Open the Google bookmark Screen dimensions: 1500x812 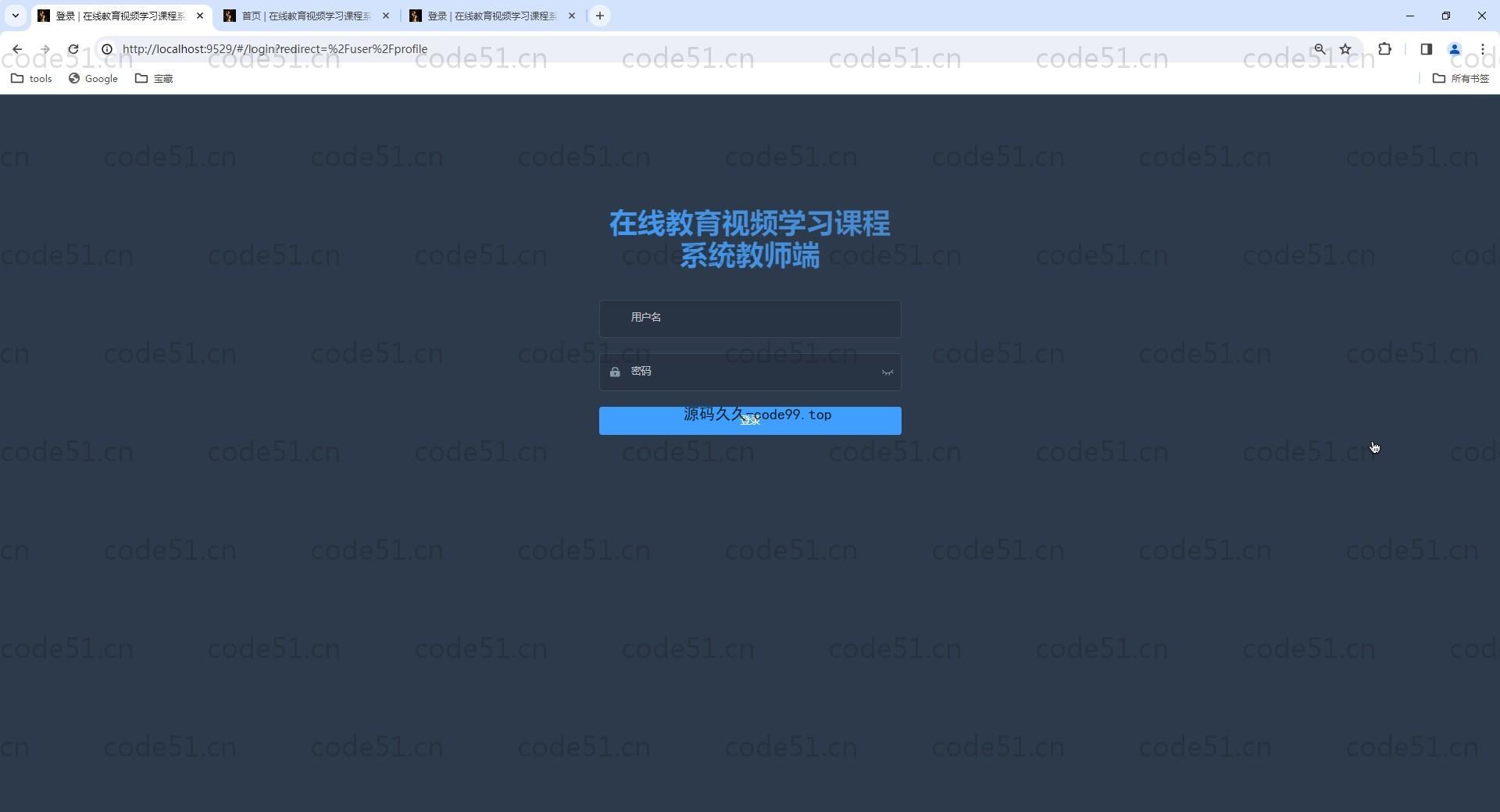tap(93, 78)
